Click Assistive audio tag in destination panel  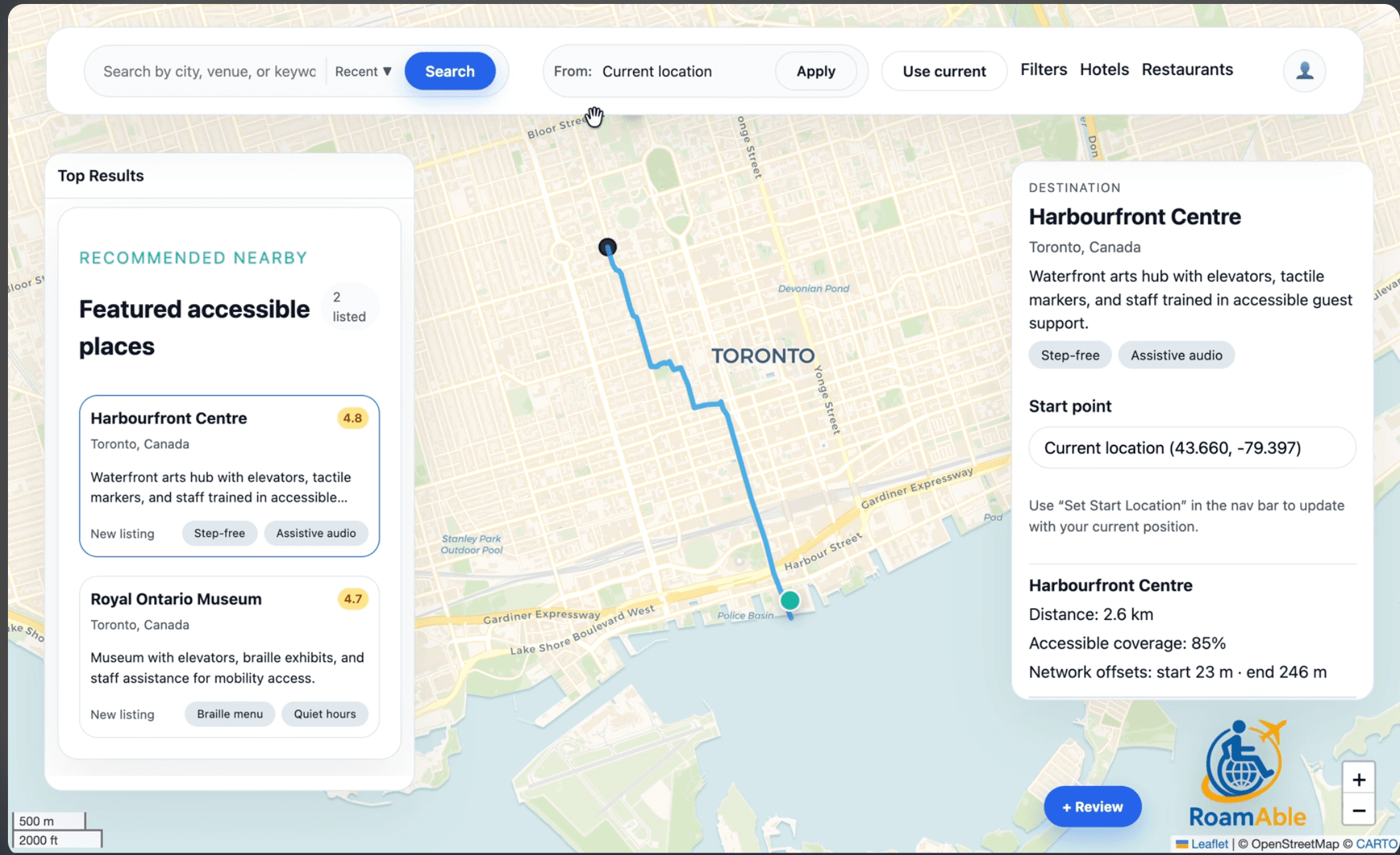tap(1176, 355)
